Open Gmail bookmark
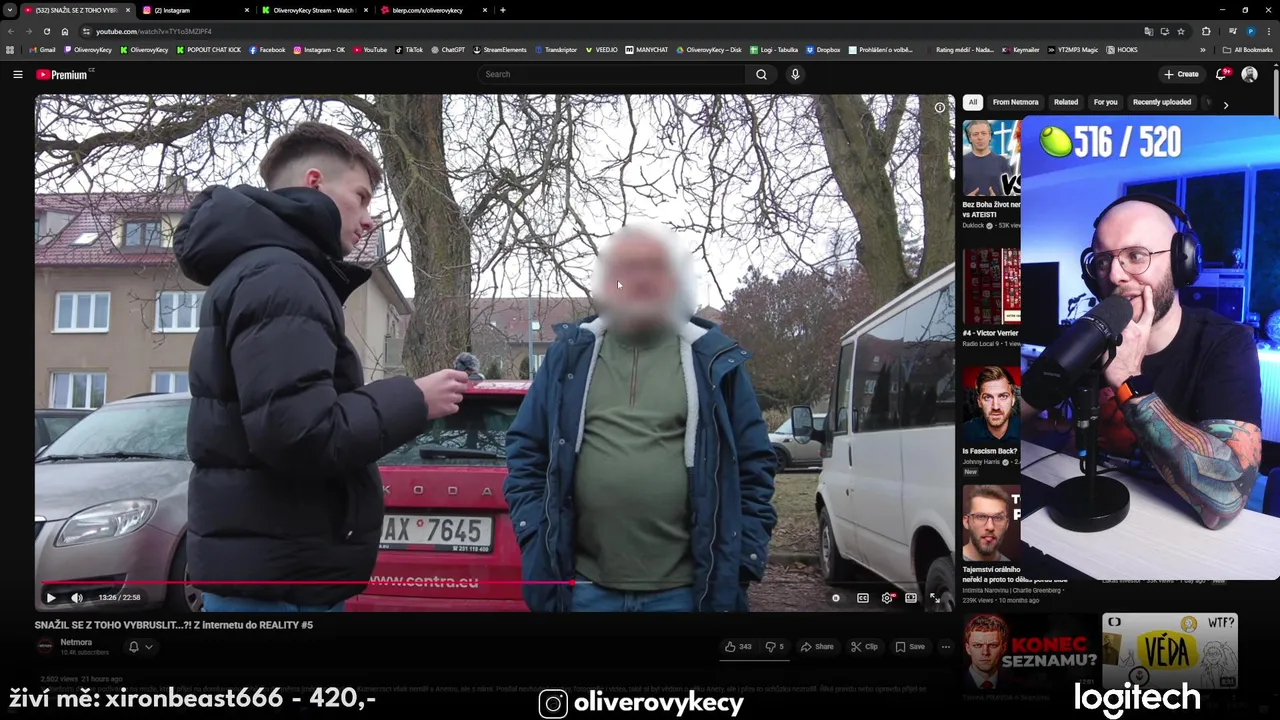The width and height of the screenshot is (1280, 720). click(43, 49)
